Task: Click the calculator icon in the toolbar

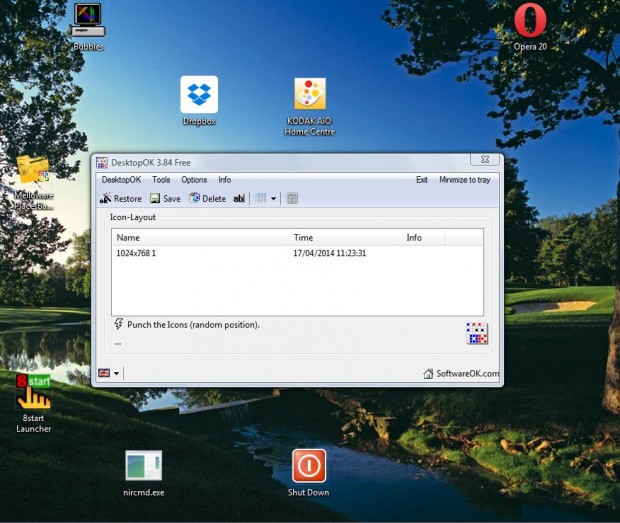Action: tap(292, 199)
